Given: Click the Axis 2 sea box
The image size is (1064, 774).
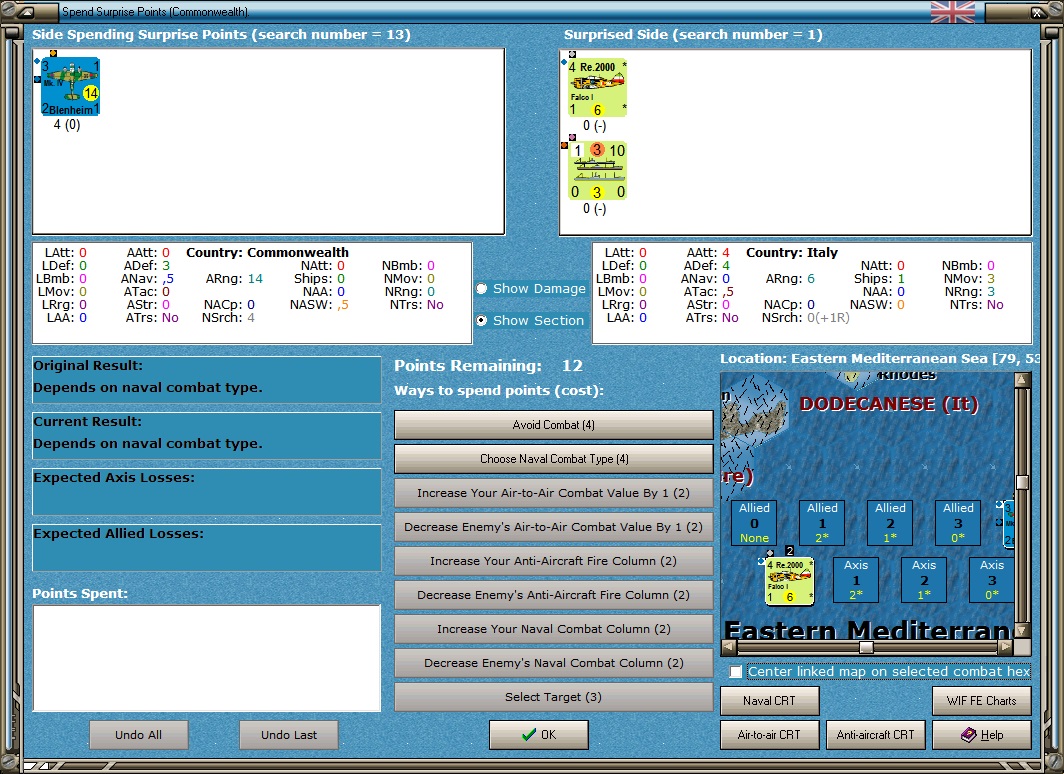Looking at the screenshot, I should point(924,580).
